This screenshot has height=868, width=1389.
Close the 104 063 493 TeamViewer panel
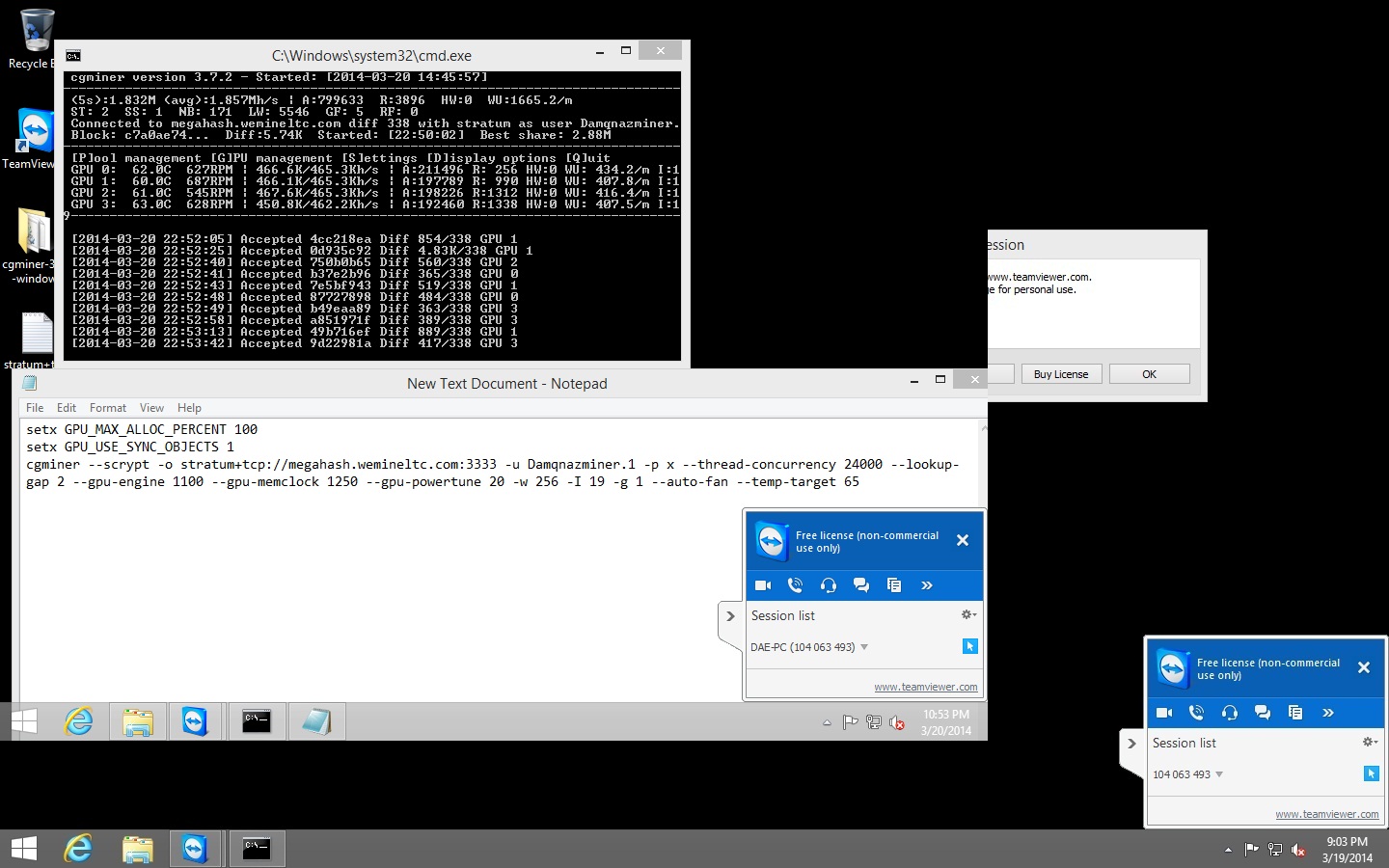1364,667
